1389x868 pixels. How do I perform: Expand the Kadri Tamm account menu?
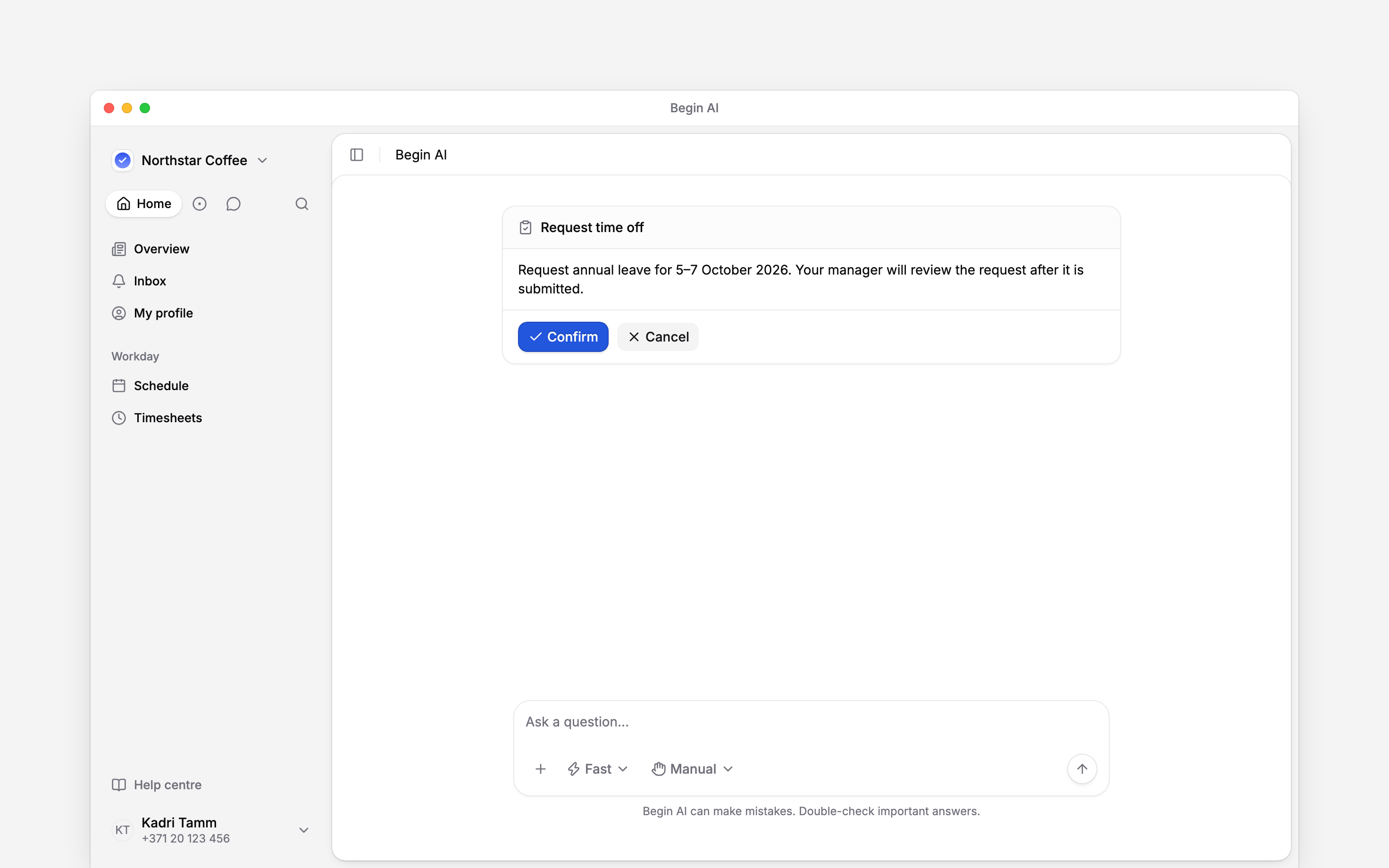coord(304,830)
